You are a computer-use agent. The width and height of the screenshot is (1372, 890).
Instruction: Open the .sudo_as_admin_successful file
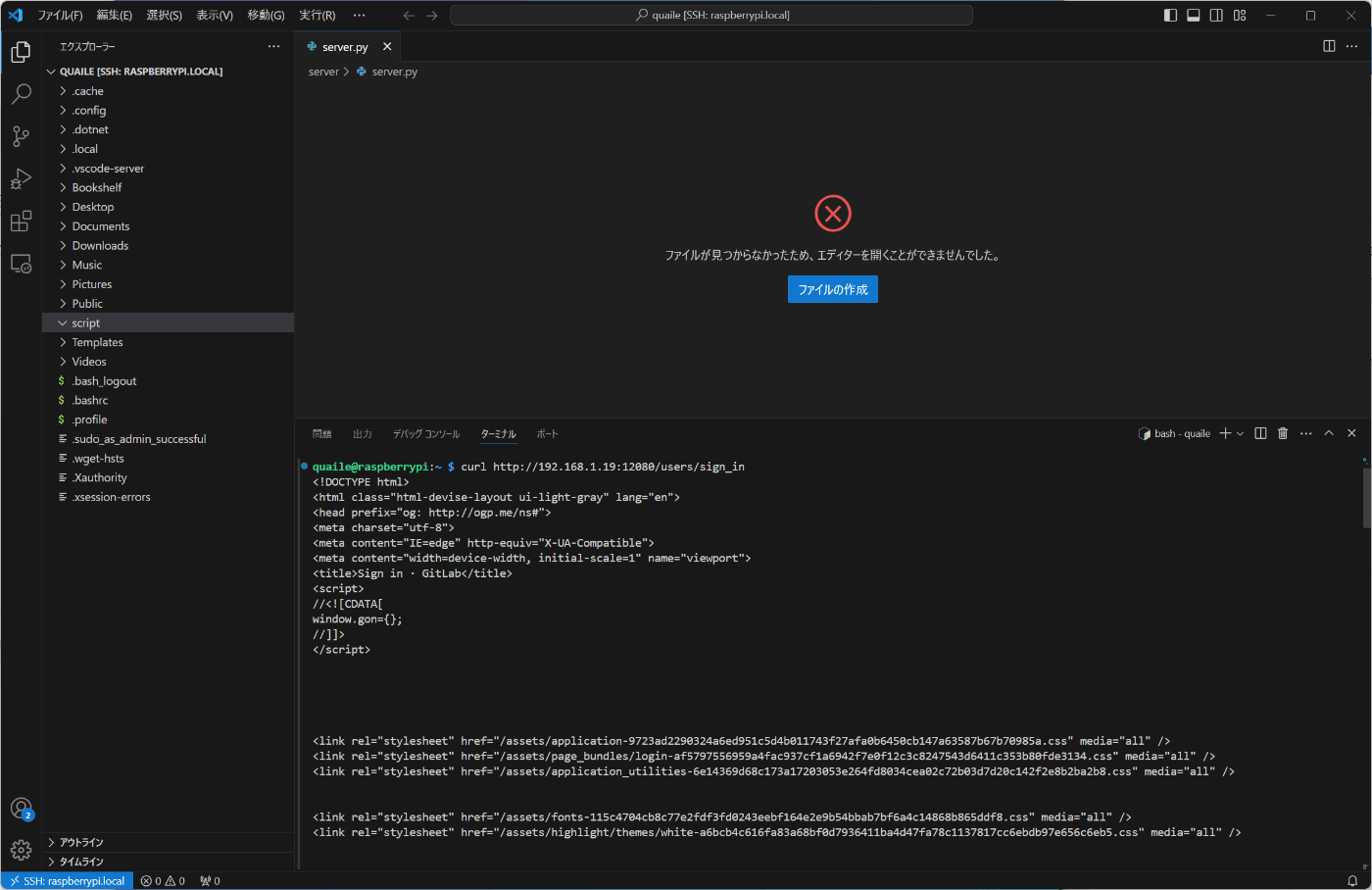(169, 439)
